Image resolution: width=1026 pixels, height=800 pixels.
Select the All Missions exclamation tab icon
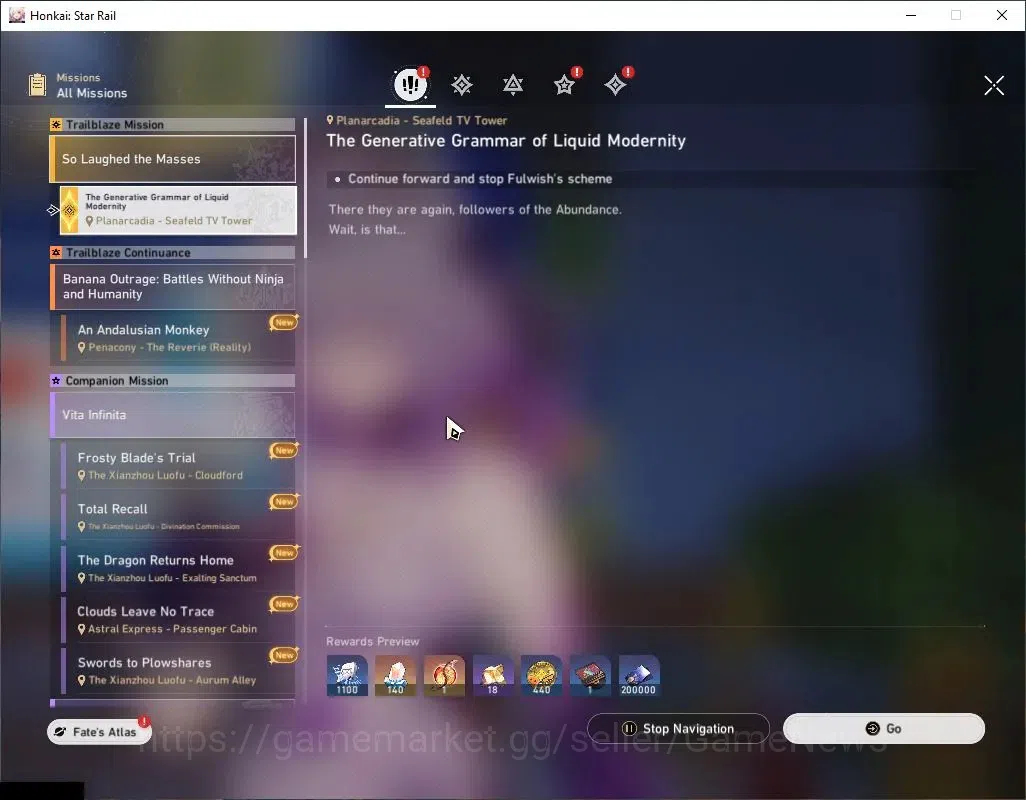(x=410, y=84)
